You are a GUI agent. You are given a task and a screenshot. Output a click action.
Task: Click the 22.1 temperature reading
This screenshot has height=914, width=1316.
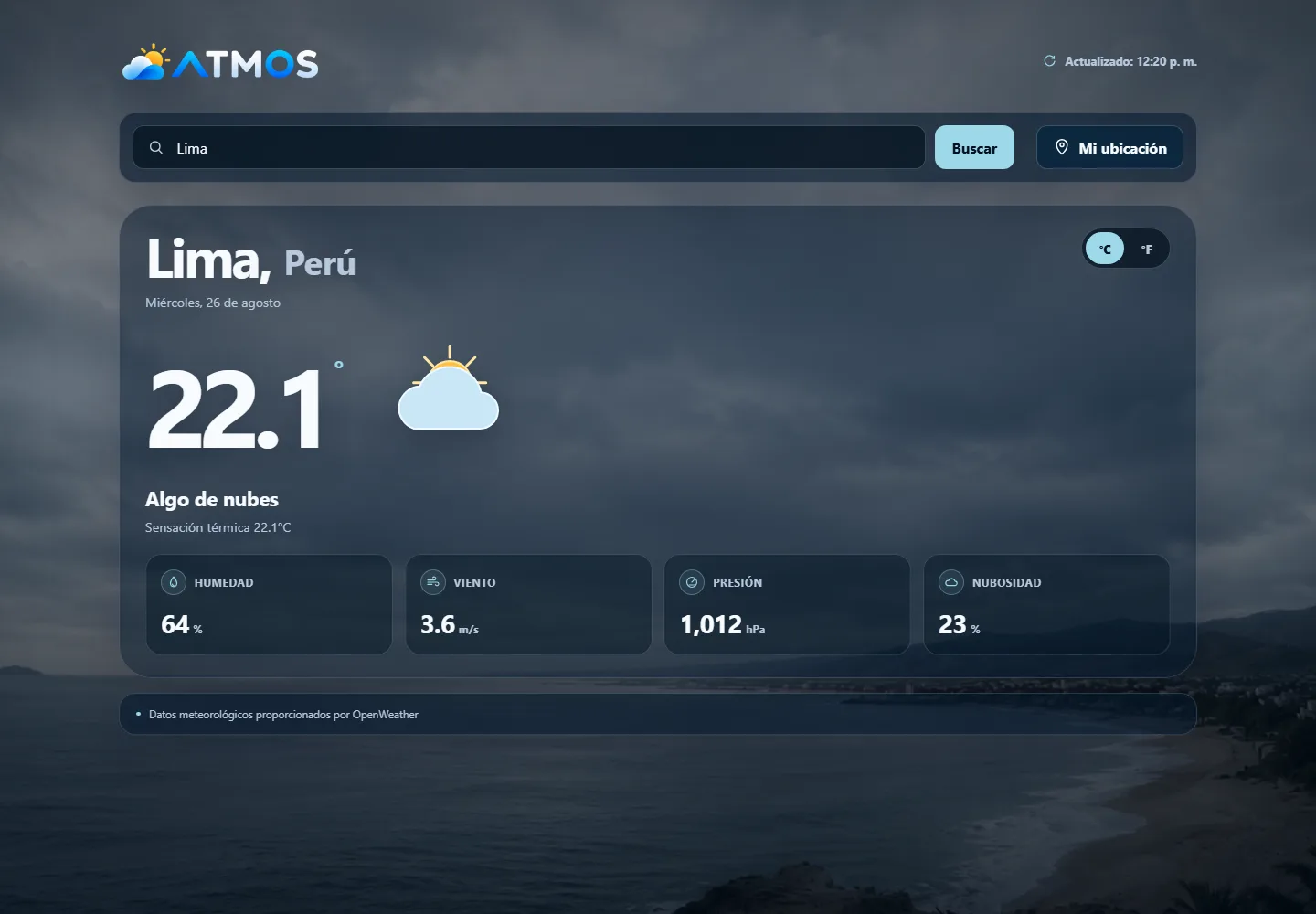click(236, 409)
